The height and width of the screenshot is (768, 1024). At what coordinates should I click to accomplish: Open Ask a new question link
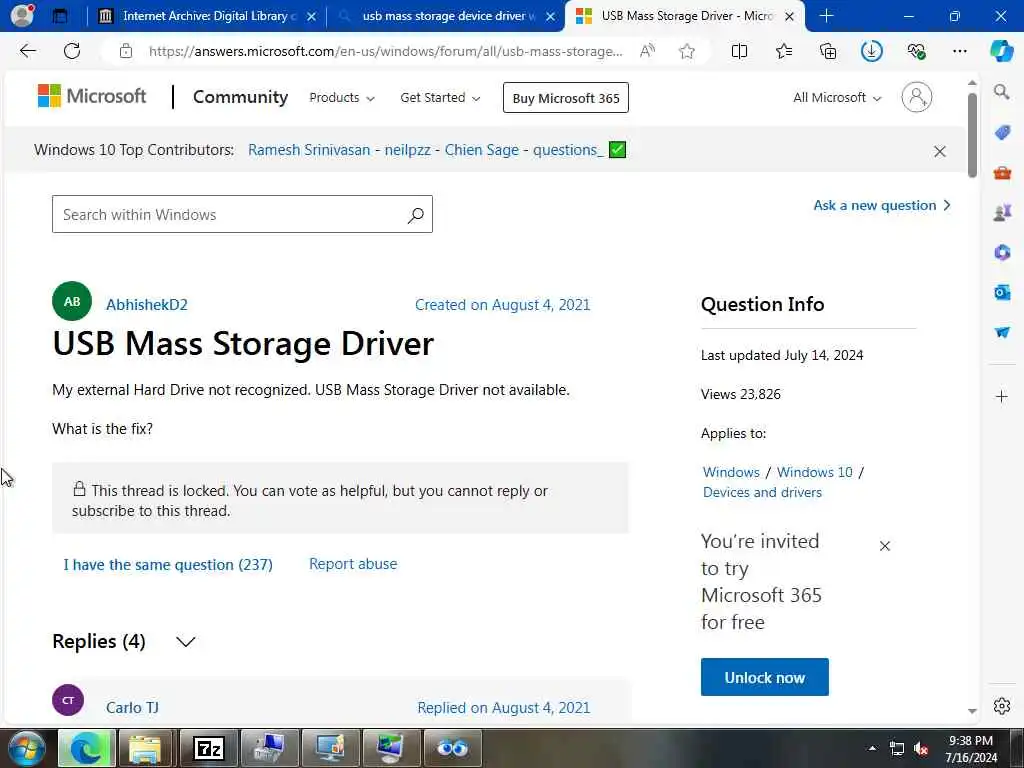tap(882, 206)
